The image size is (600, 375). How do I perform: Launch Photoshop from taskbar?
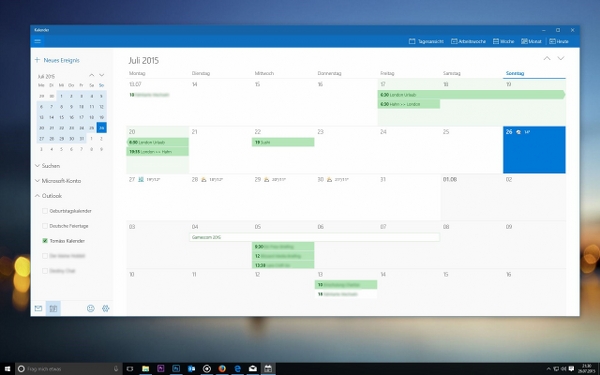[176, 369]
